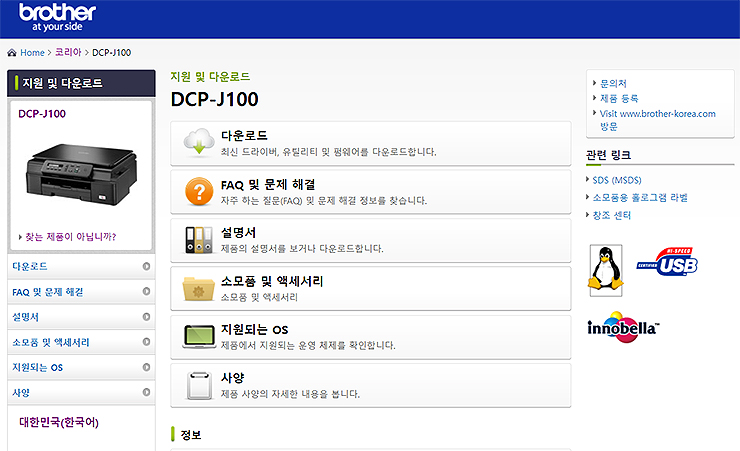
Task: Click the Linux Tux penguin icon
Action: click(606, 270)
